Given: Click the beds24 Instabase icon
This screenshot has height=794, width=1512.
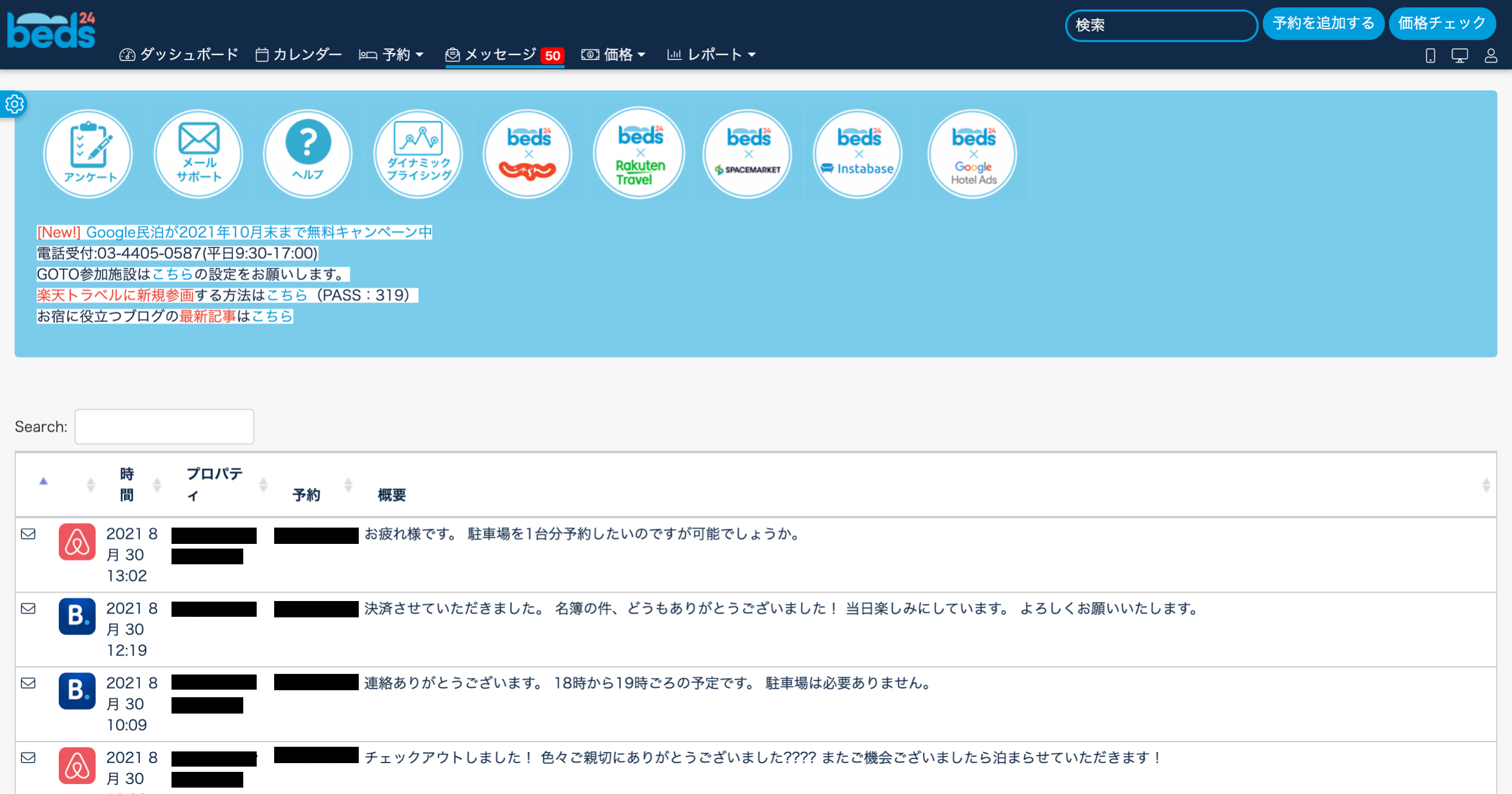Looking at the screenshot, I should pos(857,154).
